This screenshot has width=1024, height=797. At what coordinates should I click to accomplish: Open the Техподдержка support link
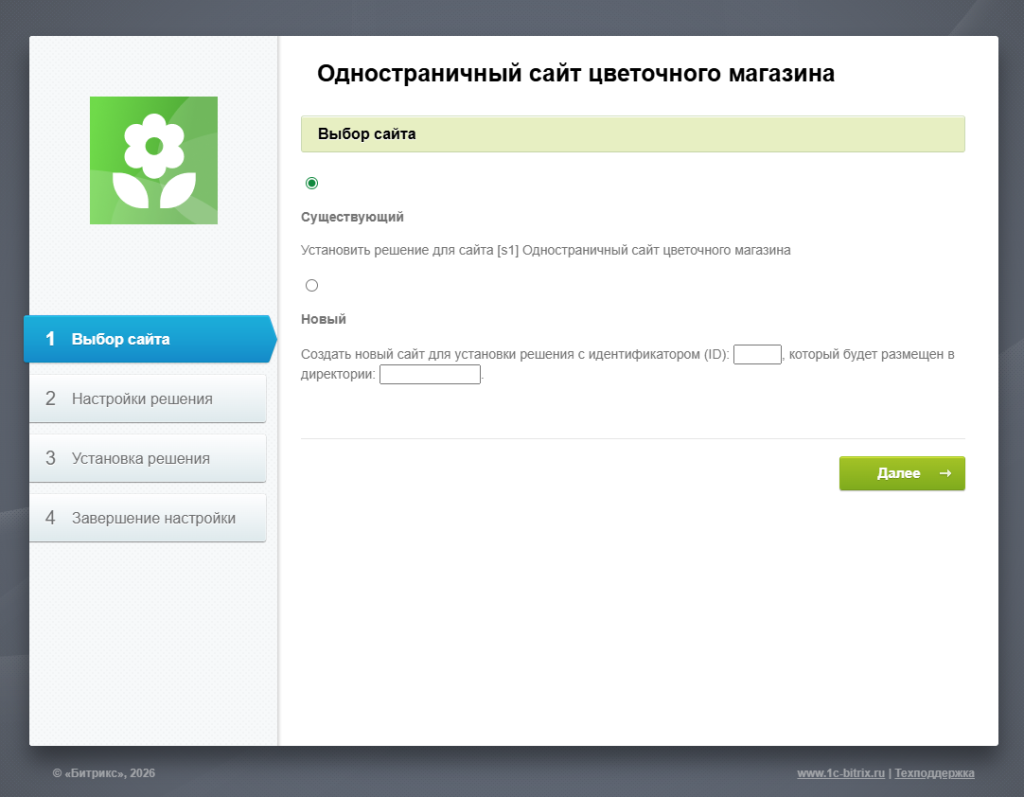point(934,773)
